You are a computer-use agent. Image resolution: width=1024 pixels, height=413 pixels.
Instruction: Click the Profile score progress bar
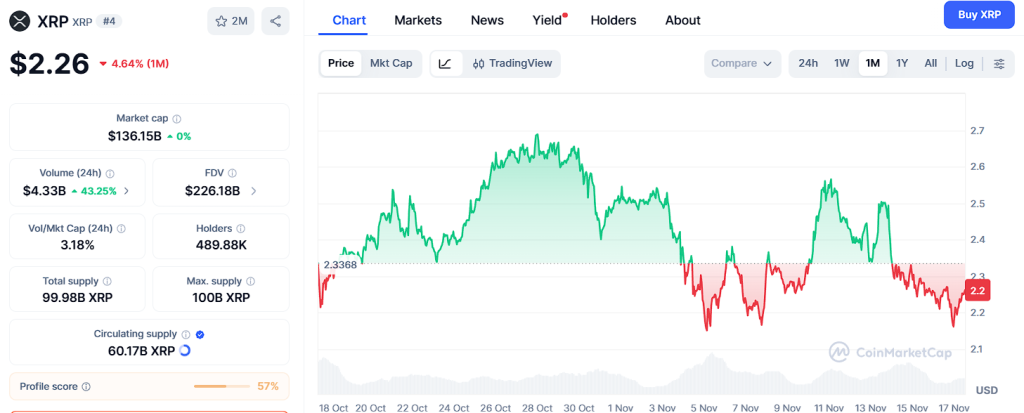coord(222,386)
